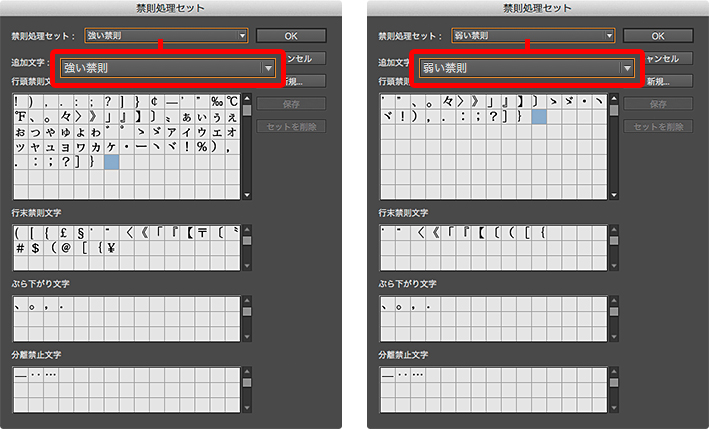Image resolution: width=709 pixels, height=429 pixels.
Task: Select the blue highlighted cell in 弱い禁則 dialog
Action: point(539,117)
